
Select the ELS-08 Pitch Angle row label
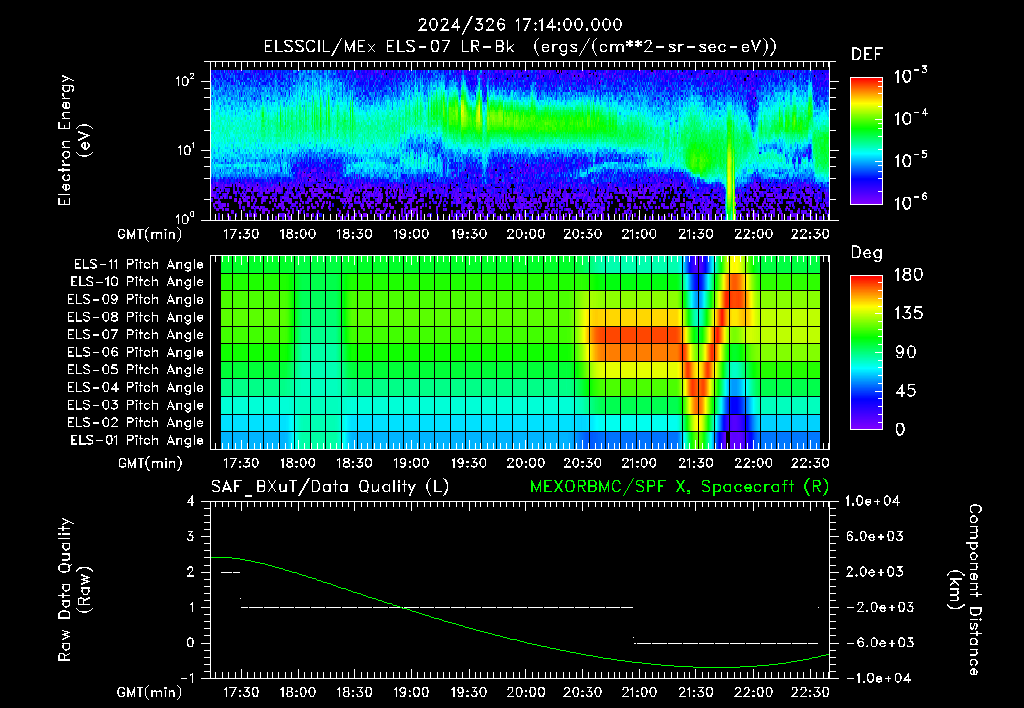click(136, 317)
